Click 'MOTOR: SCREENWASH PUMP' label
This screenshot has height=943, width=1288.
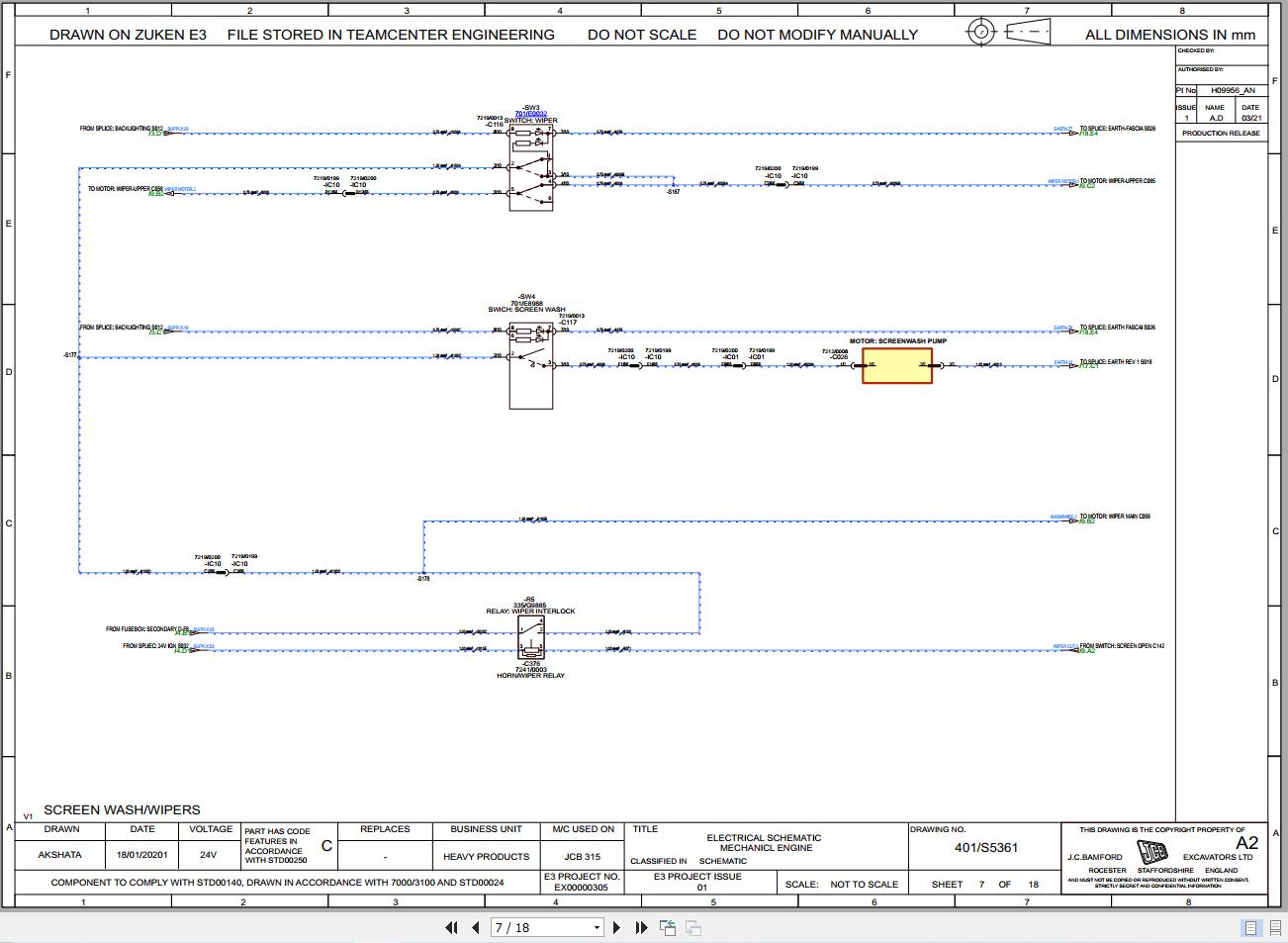point(897,341)
